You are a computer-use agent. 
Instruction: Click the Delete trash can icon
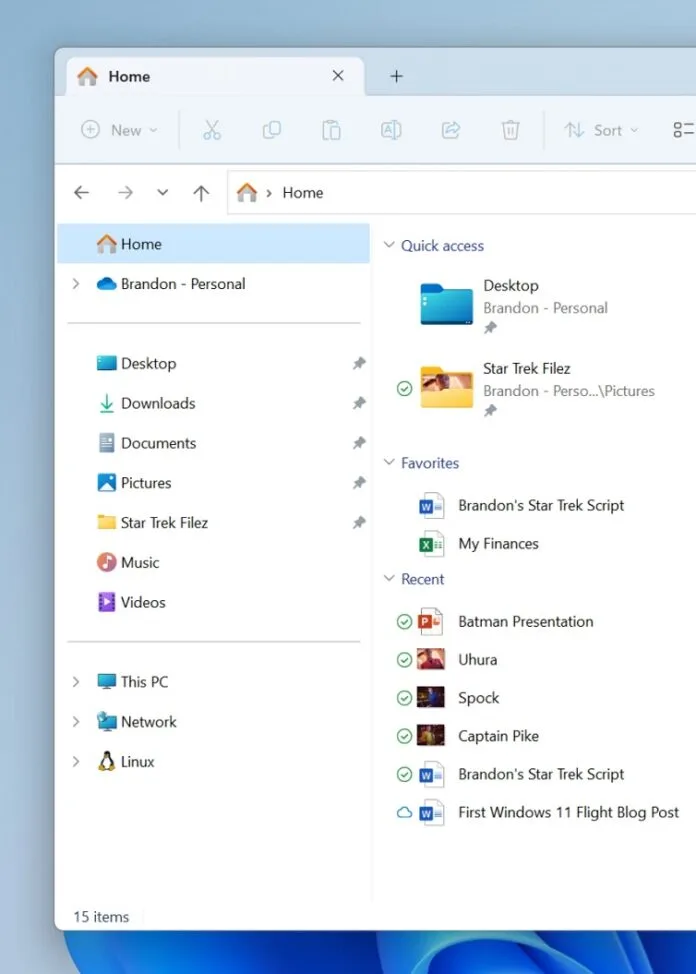click(x=510, y=130)
